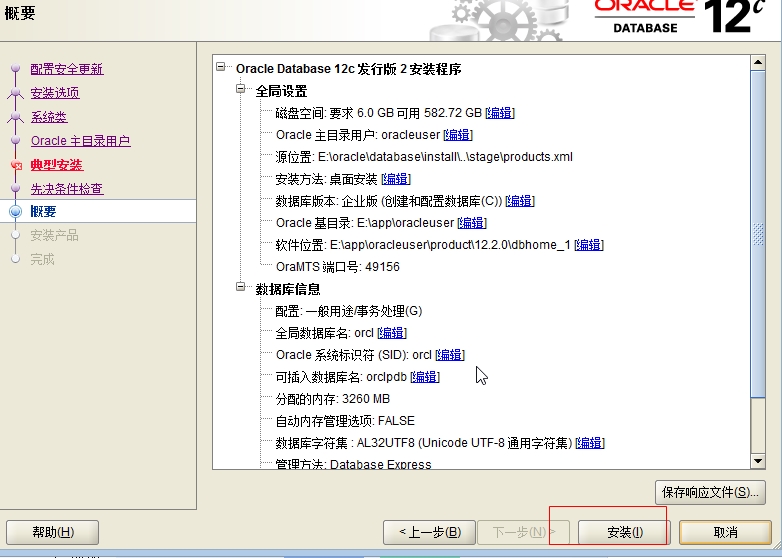Open 系统类 step in sidebar
Viewport: 782px width, 558px height.
point(49,117)
